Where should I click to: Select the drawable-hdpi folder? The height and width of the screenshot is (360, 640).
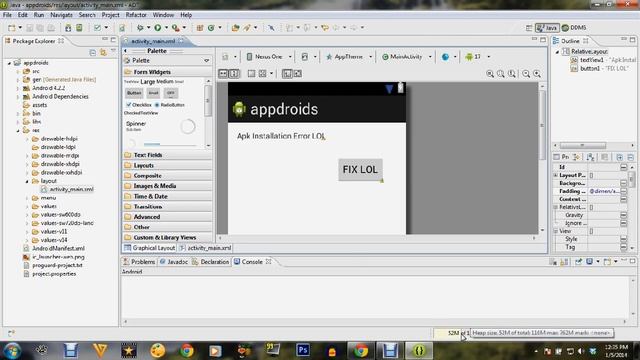55,139
